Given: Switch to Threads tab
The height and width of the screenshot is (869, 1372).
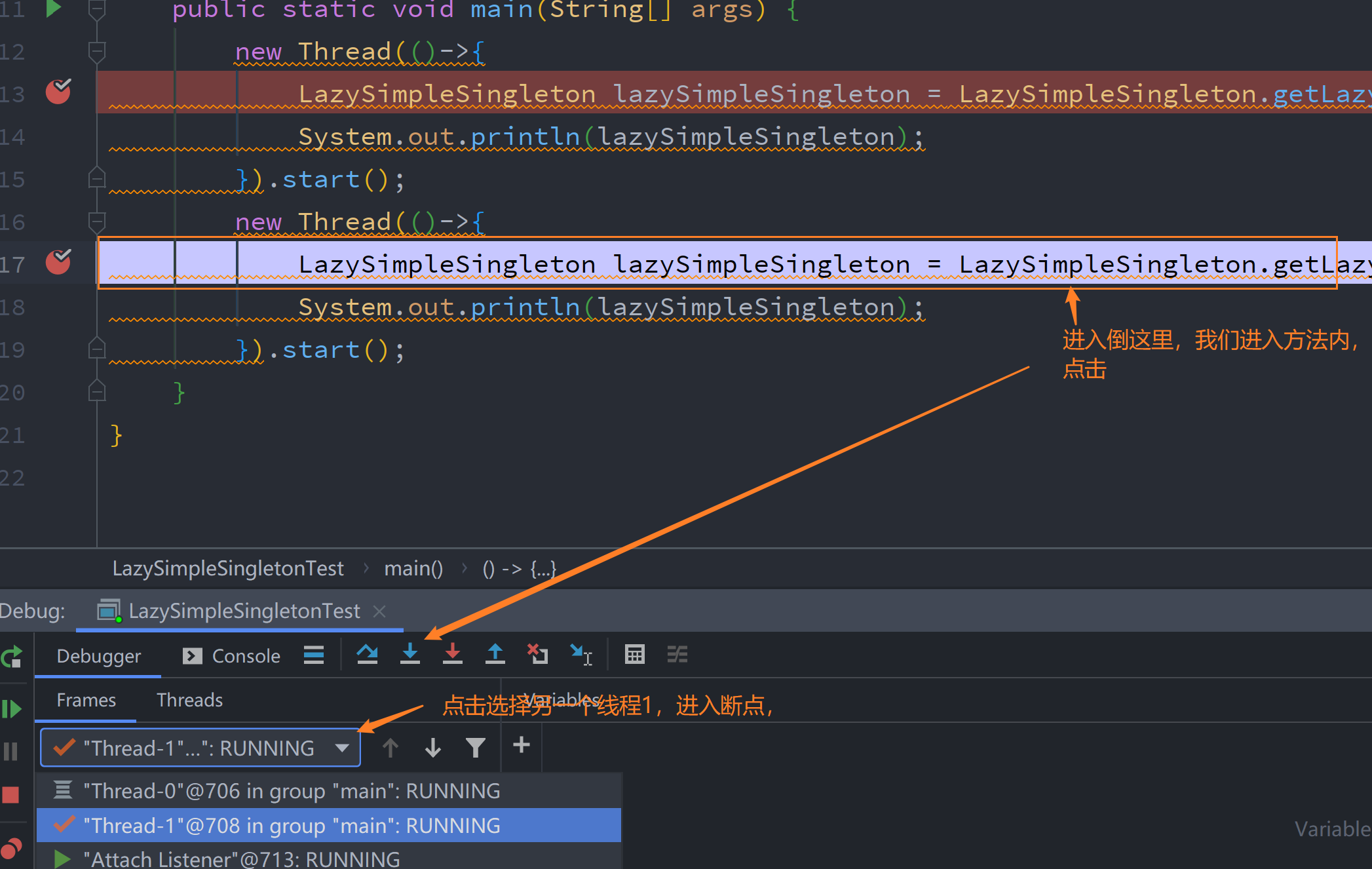Looking at the screenshot, I should (189, 700).
